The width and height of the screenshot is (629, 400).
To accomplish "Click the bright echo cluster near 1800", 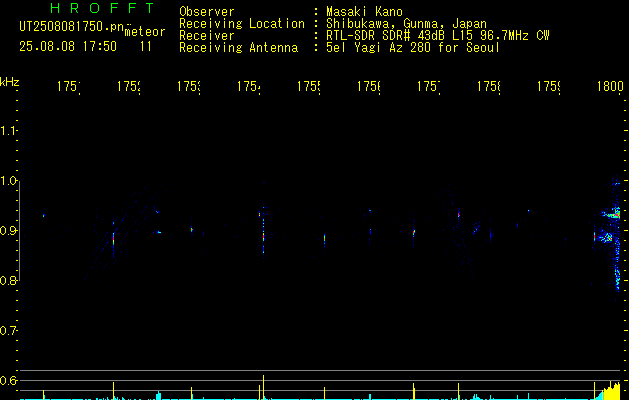I will (x=610, y=225).
